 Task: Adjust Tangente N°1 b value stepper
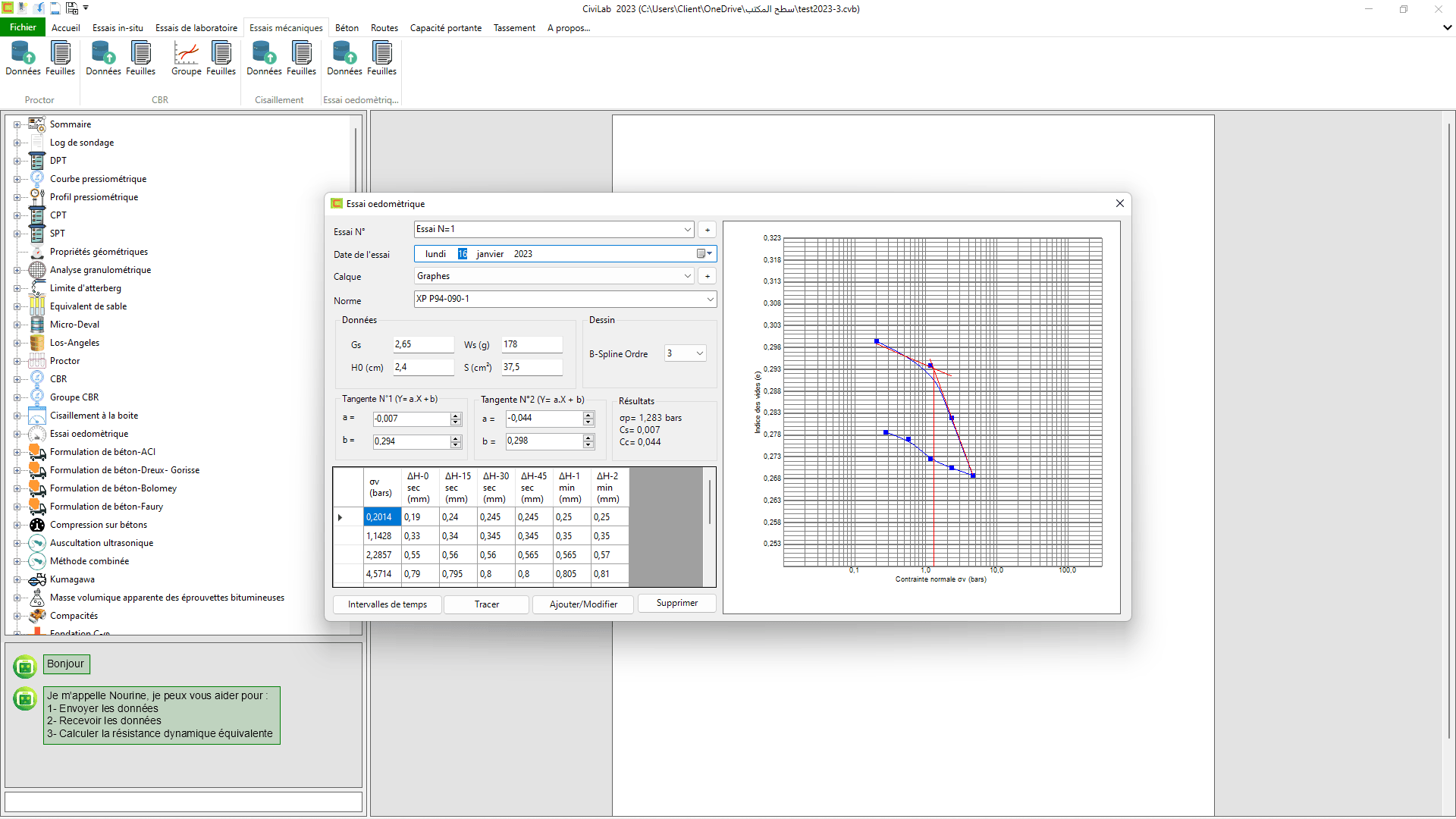(x=456, y=441)
